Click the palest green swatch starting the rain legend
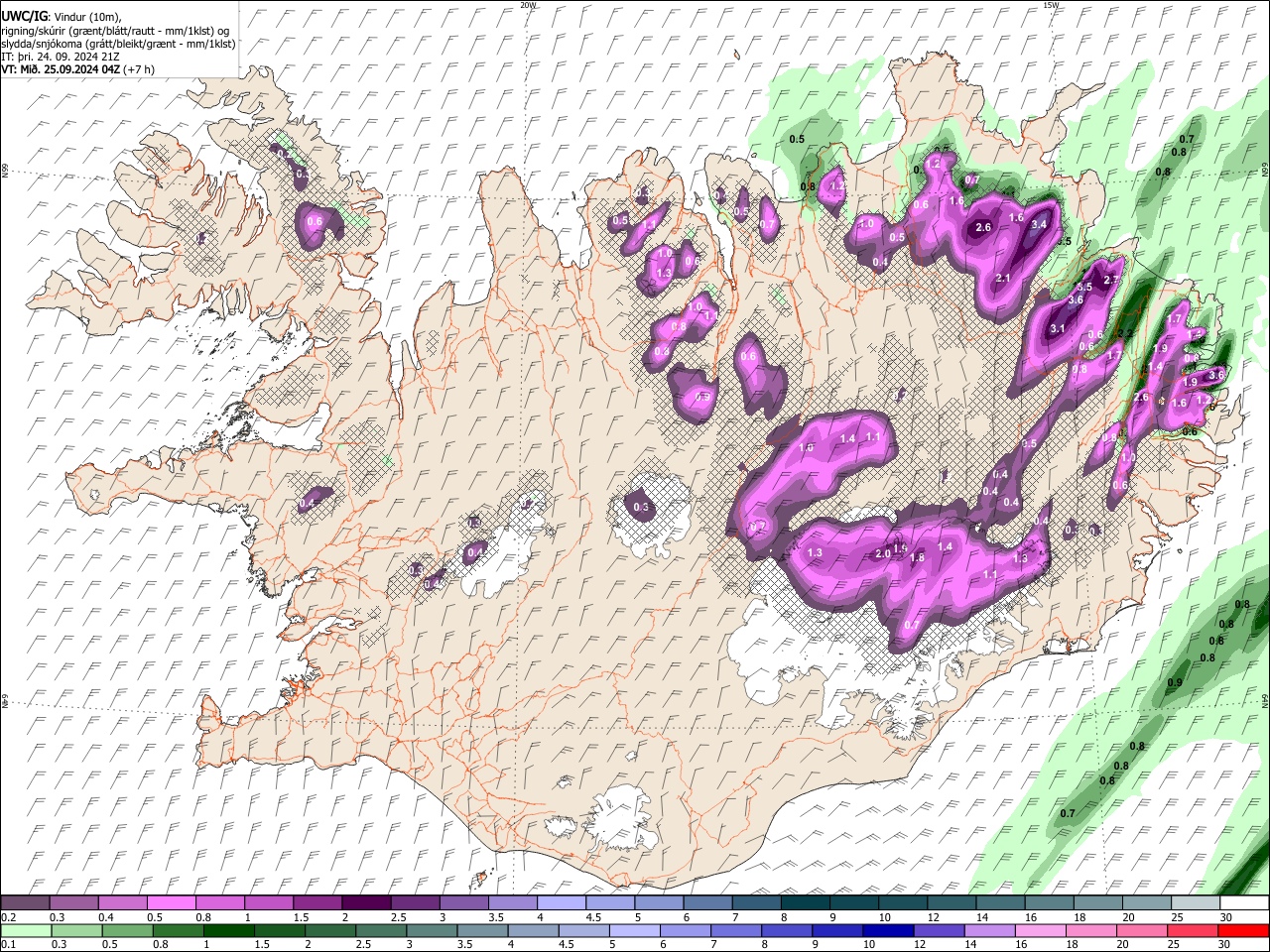 tap(26, 930)
